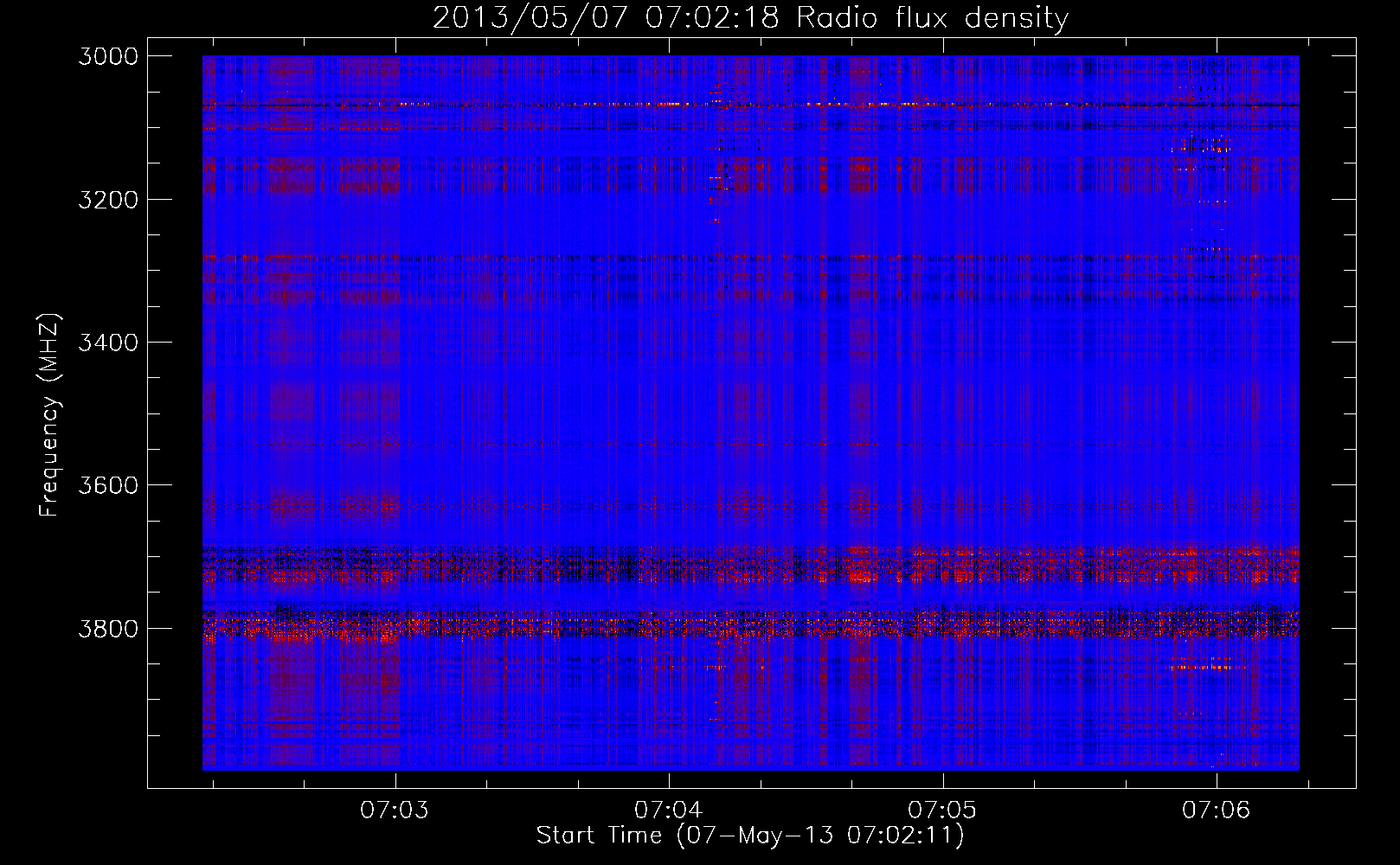
Task: Click the 07:06 time tick label
Action: [1216, 810]
